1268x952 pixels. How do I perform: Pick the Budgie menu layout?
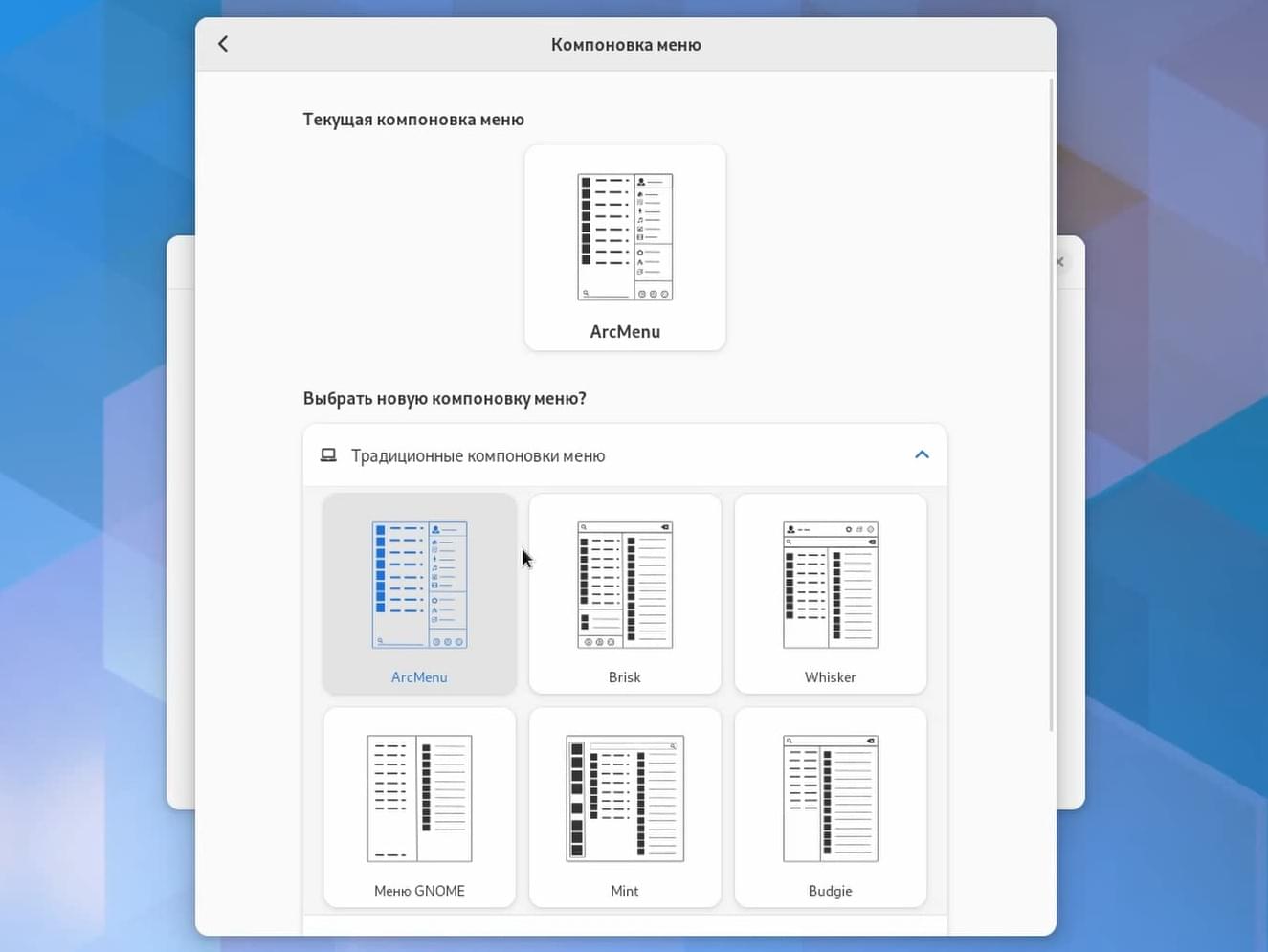(x=831, y=808)
